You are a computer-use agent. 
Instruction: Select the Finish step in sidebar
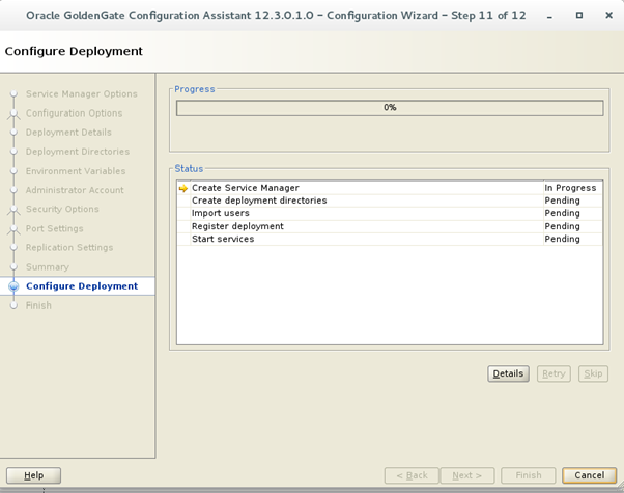(39, 305)
